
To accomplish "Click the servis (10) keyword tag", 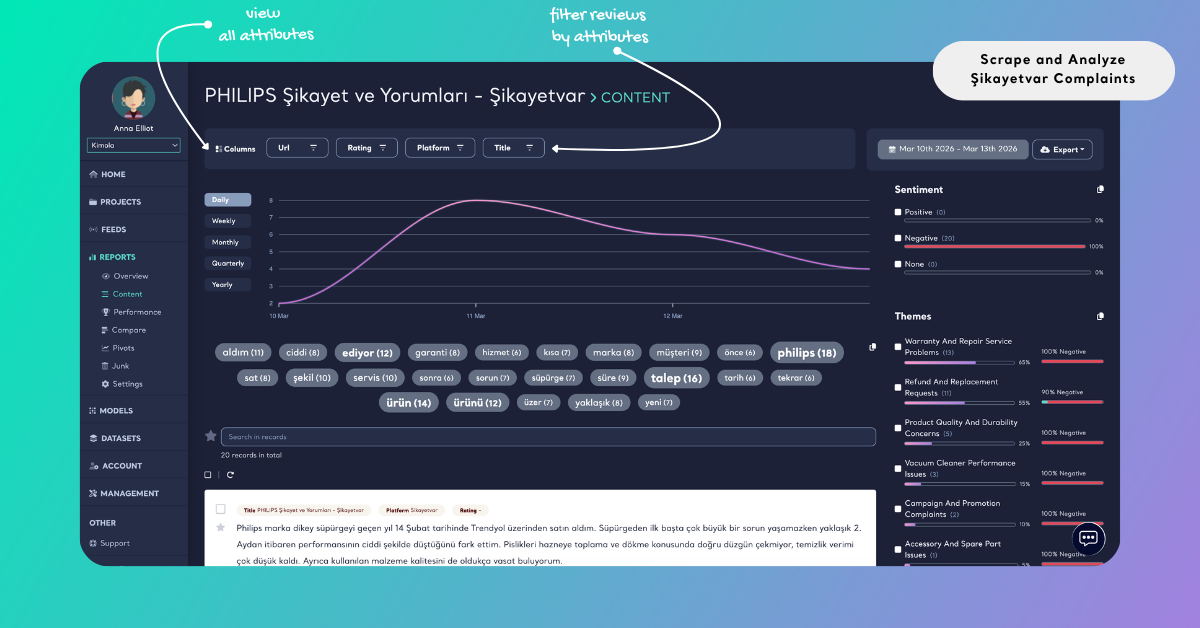I will click(x=375, y=378).
